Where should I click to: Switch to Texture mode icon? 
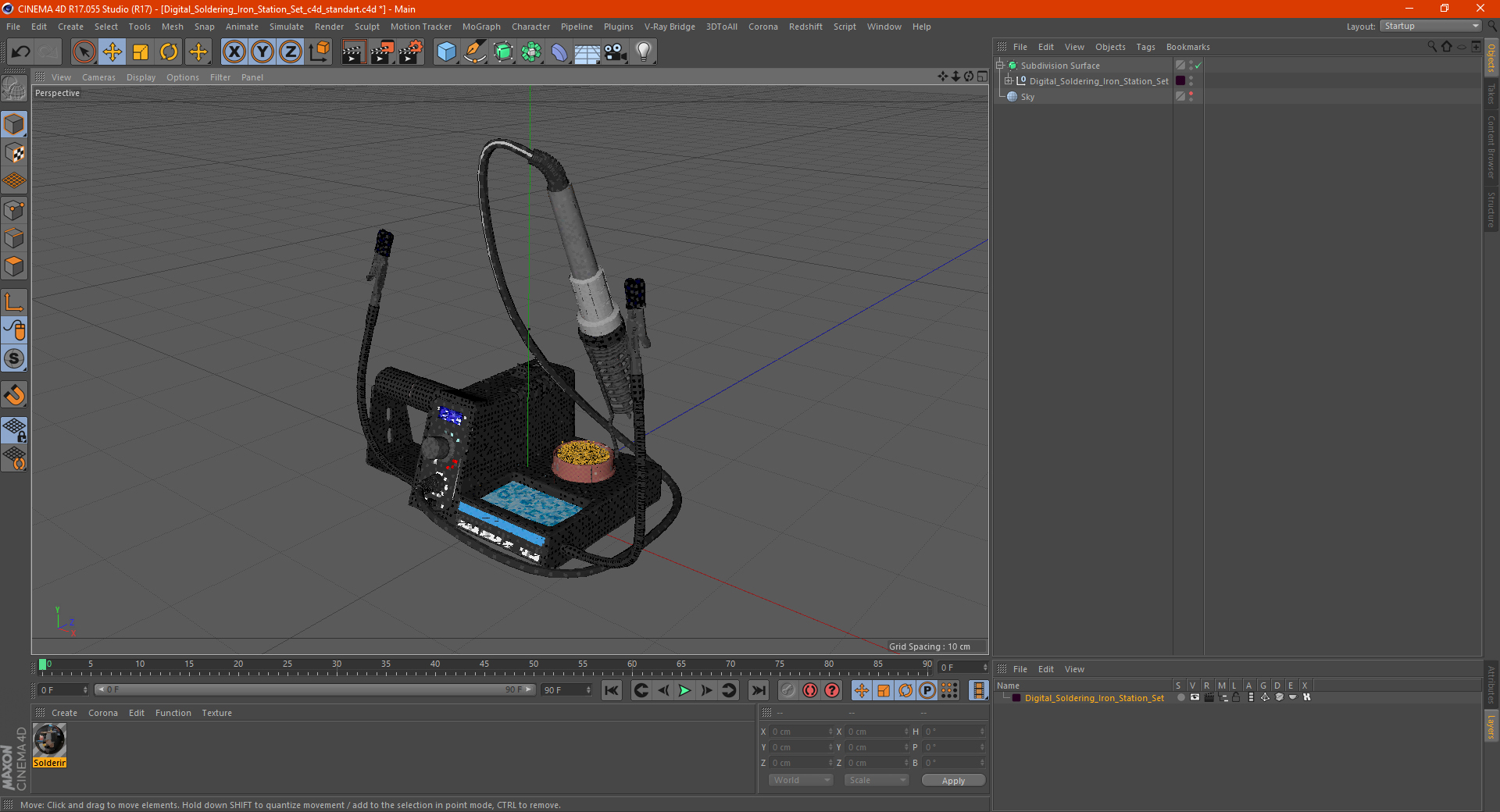pos(14,153)
